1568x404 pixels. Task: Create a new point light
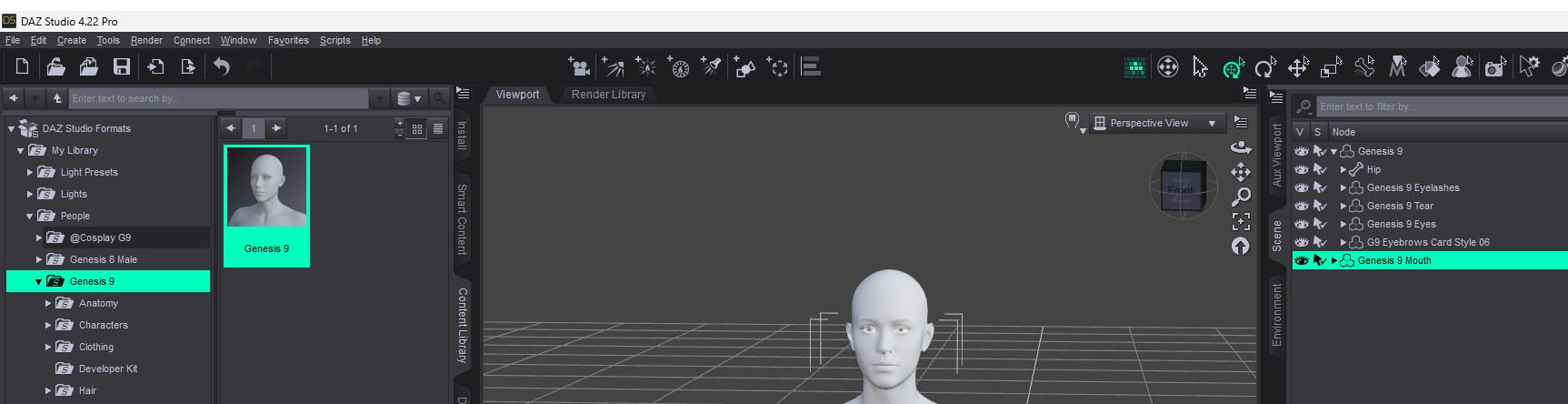645,66
